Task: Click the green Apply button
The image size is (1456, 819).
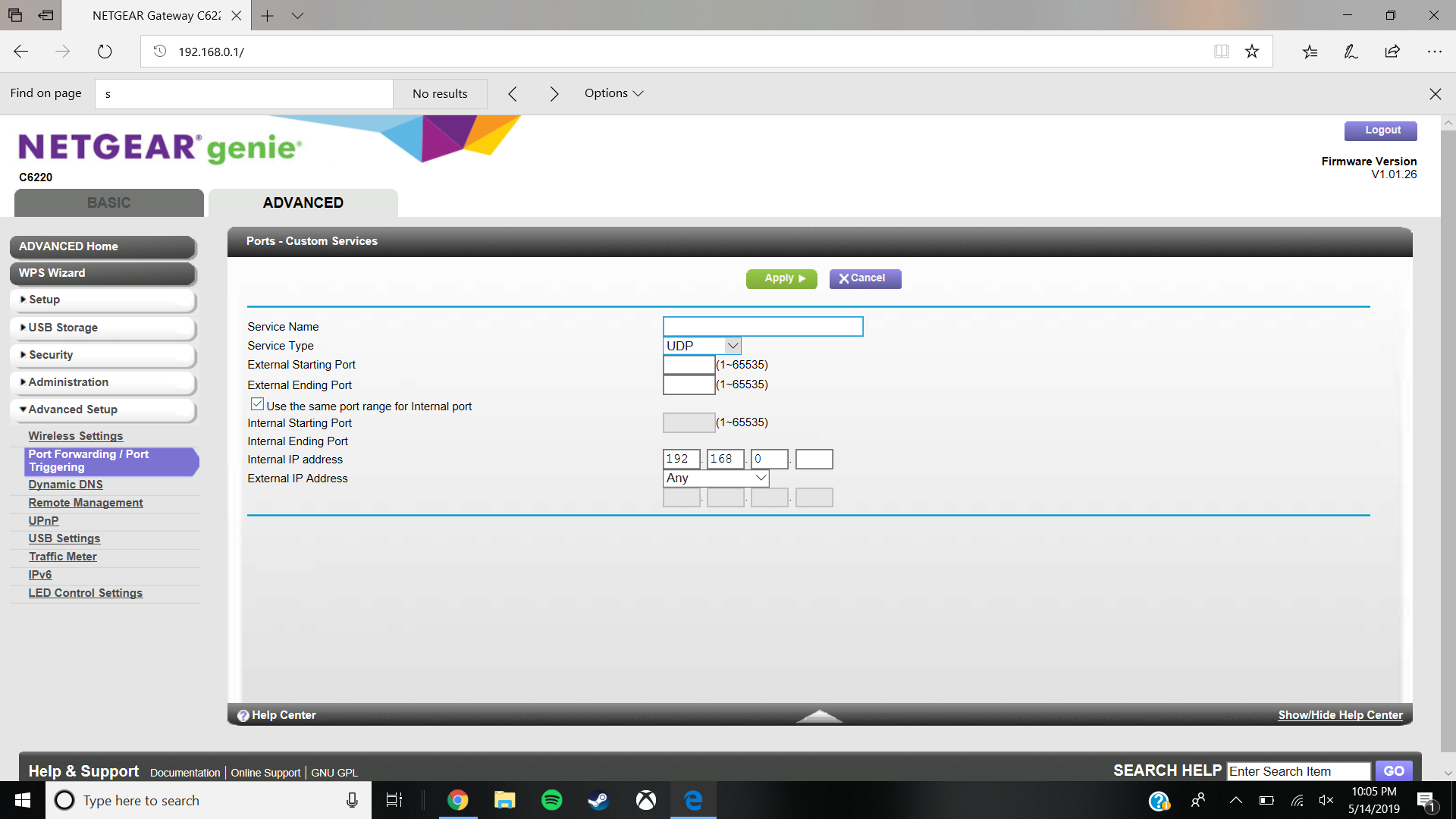Action: [781, 278]
